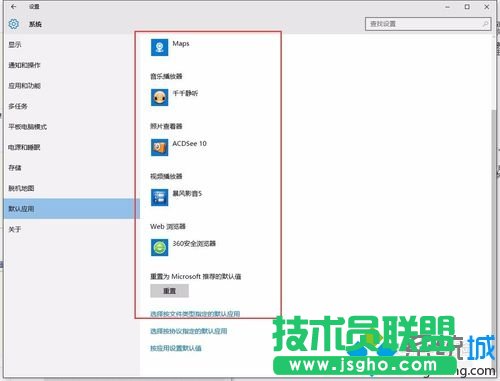This screenshot has width=500, height=381.
Task: Click the 重置 button
Action: 169,291
